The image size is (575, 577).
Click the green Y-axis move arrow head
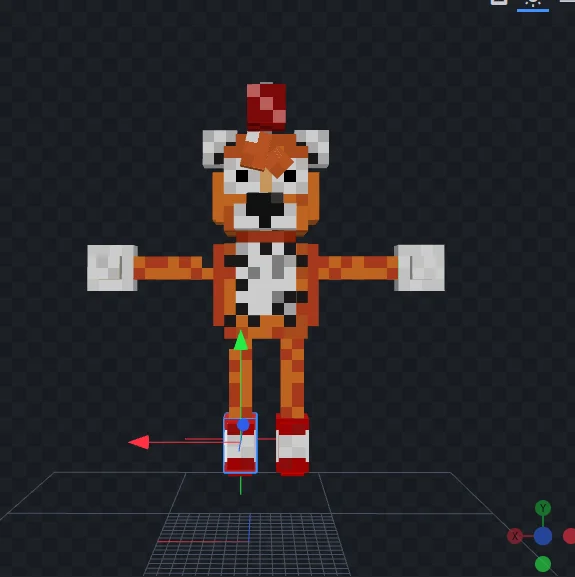[x=241, y=340]
